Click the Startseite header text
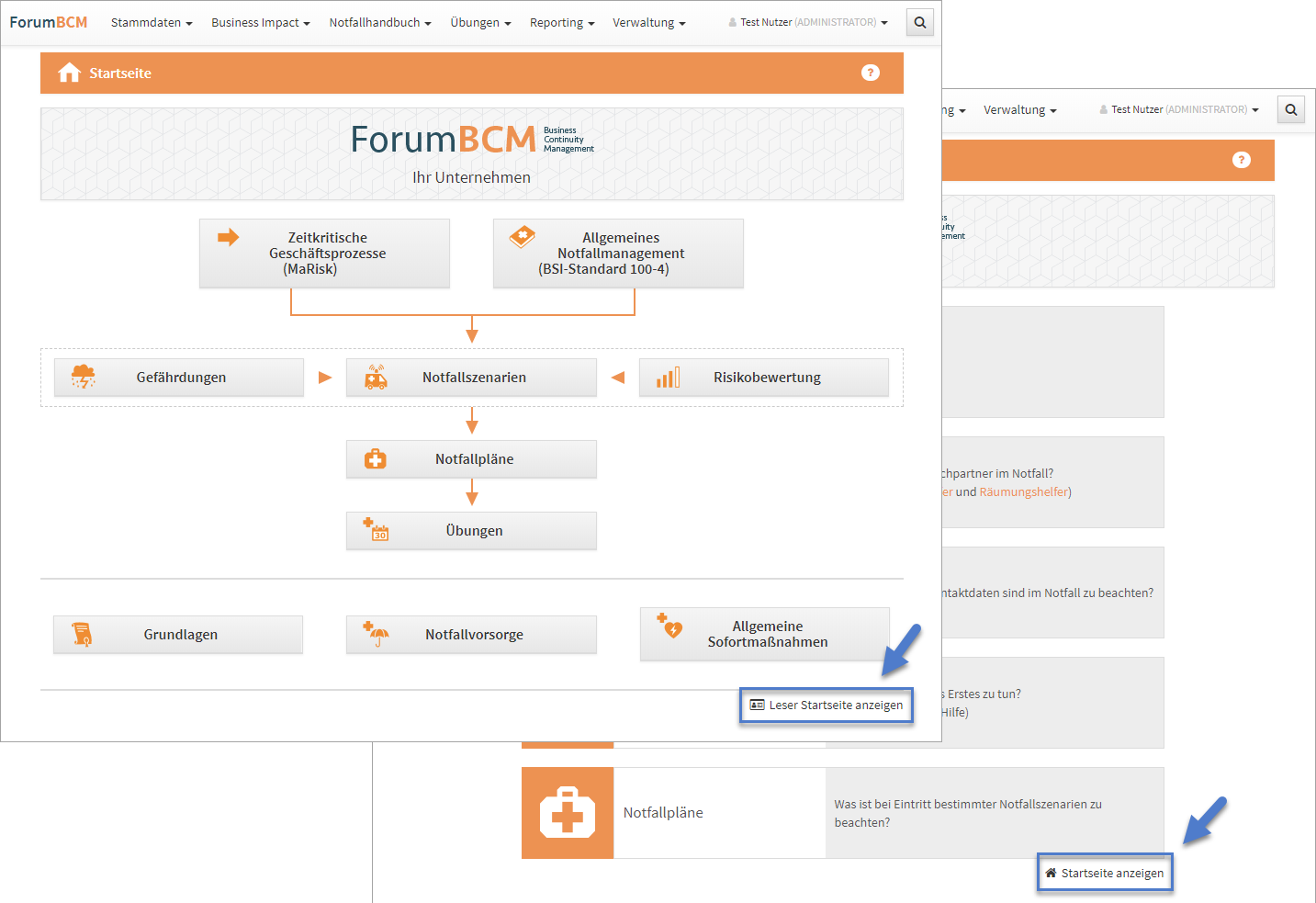 coord(120,73)
